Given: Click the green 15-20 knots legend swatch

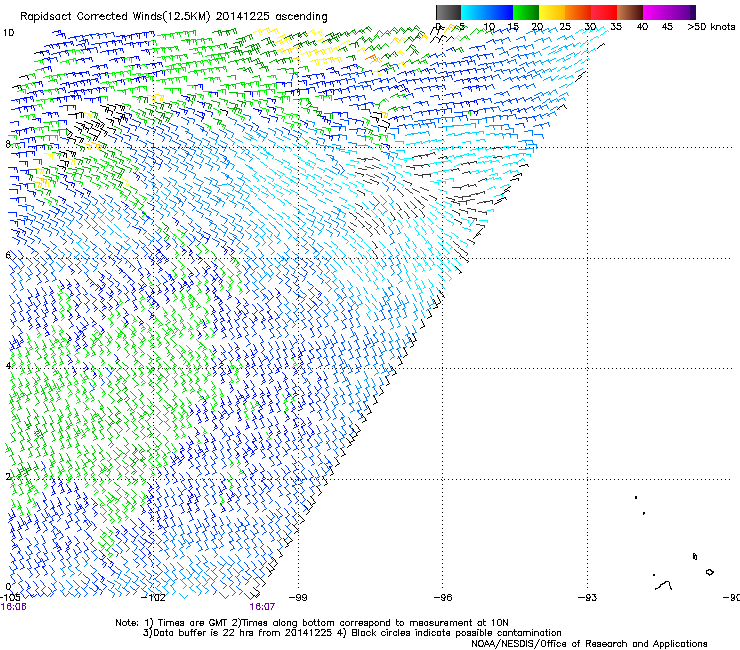Looking at the screenshot, I should 526,12.
